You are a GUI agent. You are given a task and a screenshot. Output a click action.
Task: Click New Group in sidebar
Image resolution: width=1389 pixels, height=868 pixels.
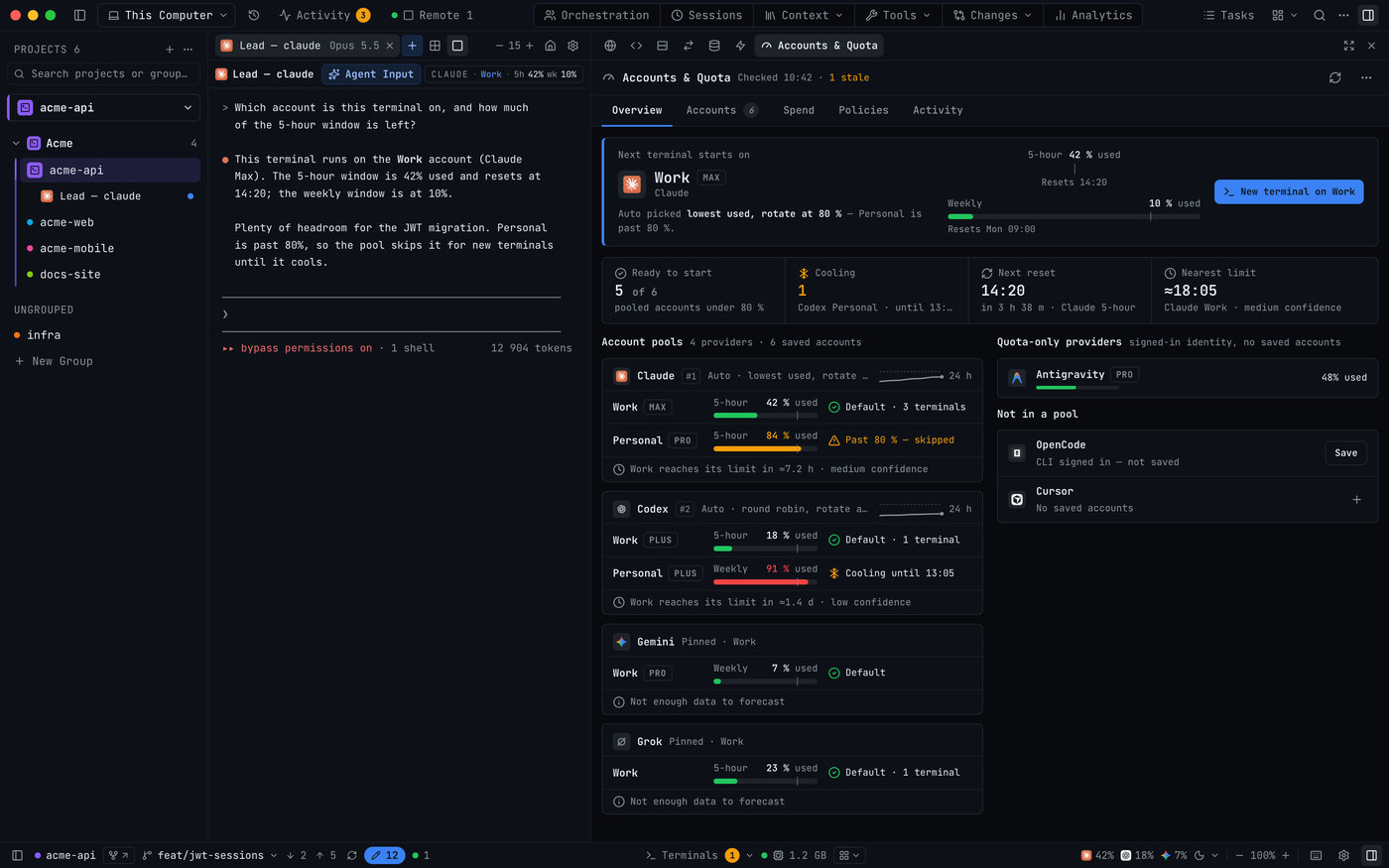(x=54, y=361)
